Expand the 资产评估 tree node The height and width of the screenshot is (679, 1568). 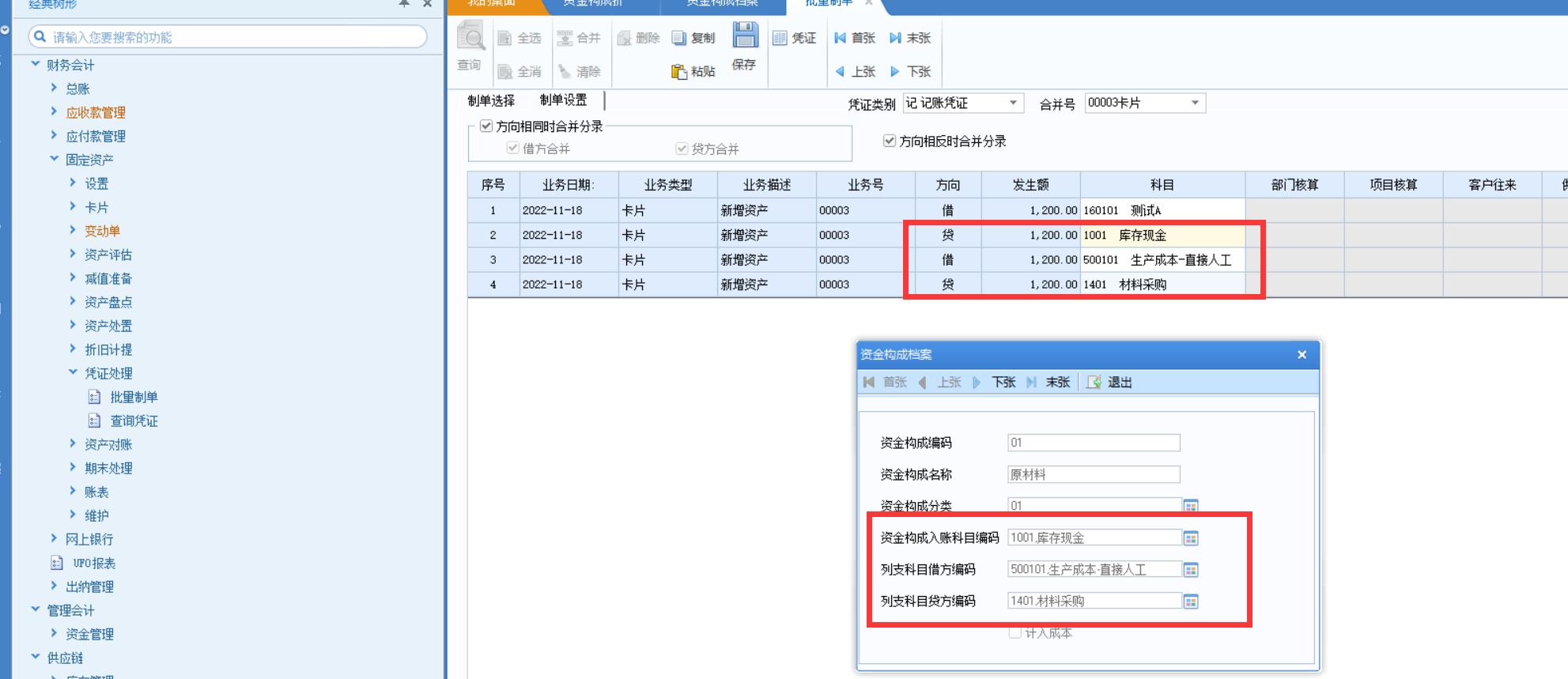(73, 254)
